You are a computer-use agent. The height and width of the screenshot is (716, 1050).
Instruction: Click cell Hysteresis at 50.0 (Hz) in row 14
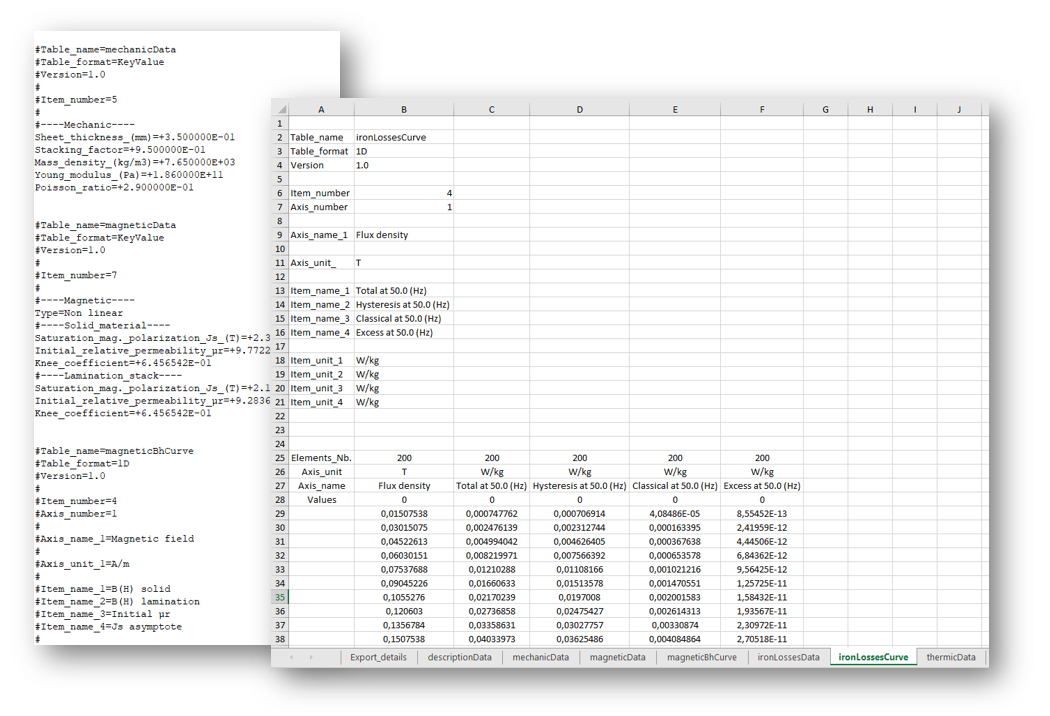point(404,305)
